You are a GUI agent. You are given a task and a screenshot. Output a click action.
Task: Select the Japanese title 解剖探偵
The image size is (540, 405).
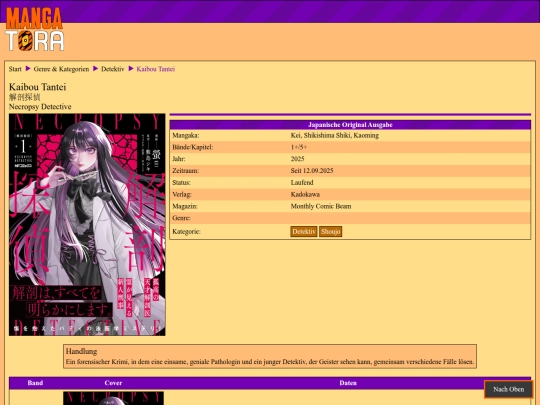click(24, 97)
